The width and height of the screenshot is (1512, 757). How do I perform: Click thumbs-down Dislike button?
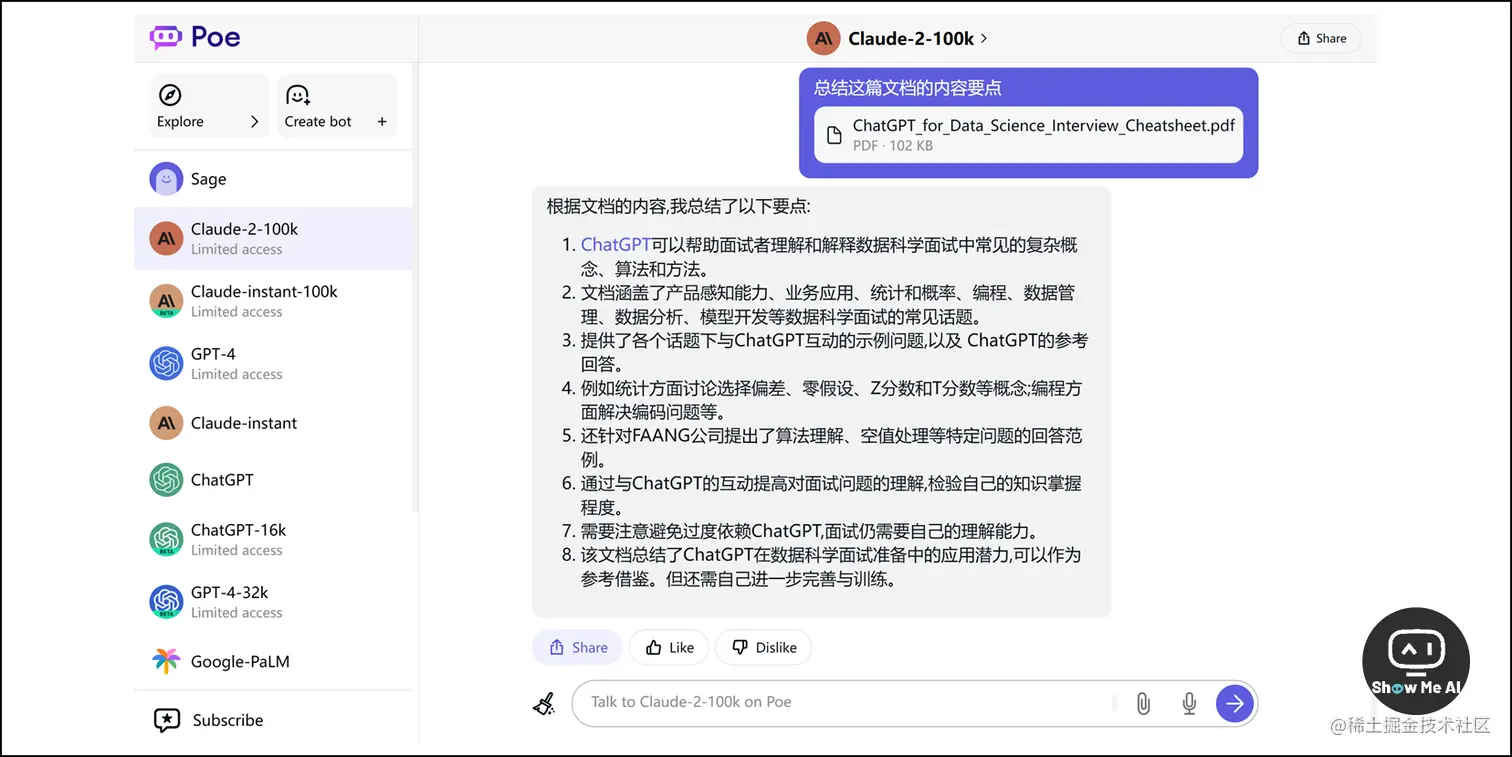(x=764, y=647)
